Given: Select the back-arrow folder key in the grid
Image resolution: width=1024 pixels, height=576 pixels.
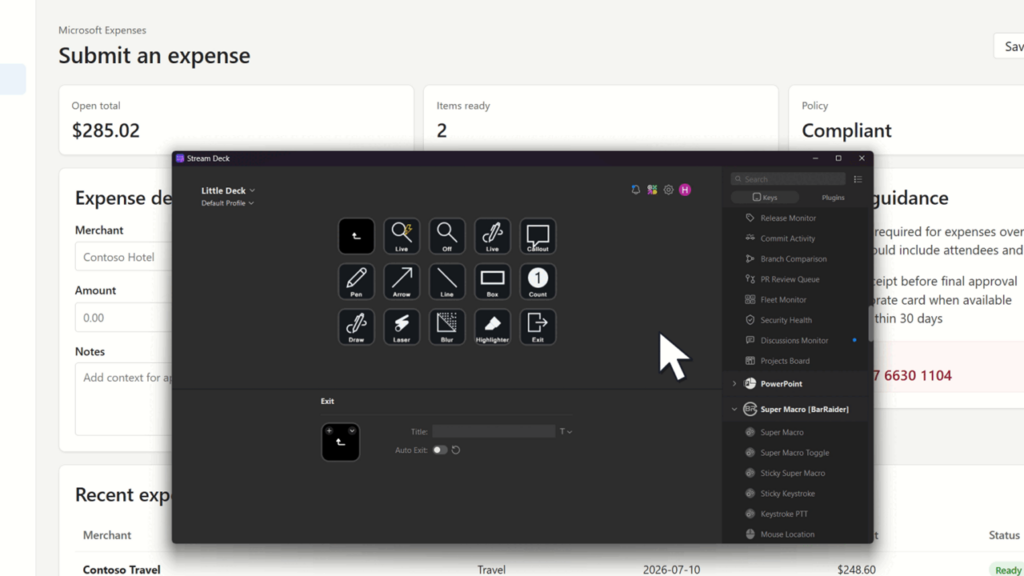Looking at the screenshot, I should [x=356, y=236].
